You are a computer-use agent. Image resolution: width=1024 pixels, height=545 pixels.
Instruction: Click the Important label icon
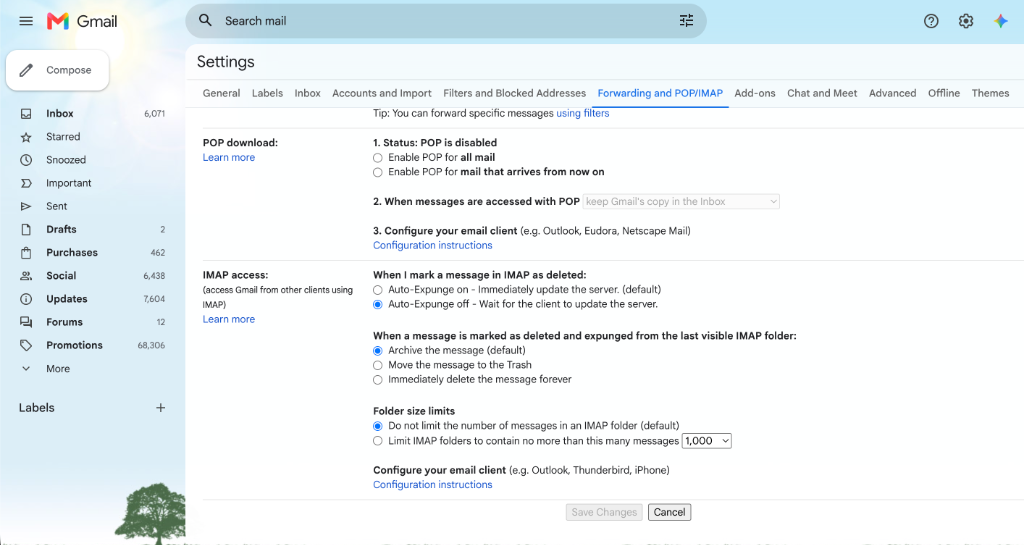[x=26, y=183]
